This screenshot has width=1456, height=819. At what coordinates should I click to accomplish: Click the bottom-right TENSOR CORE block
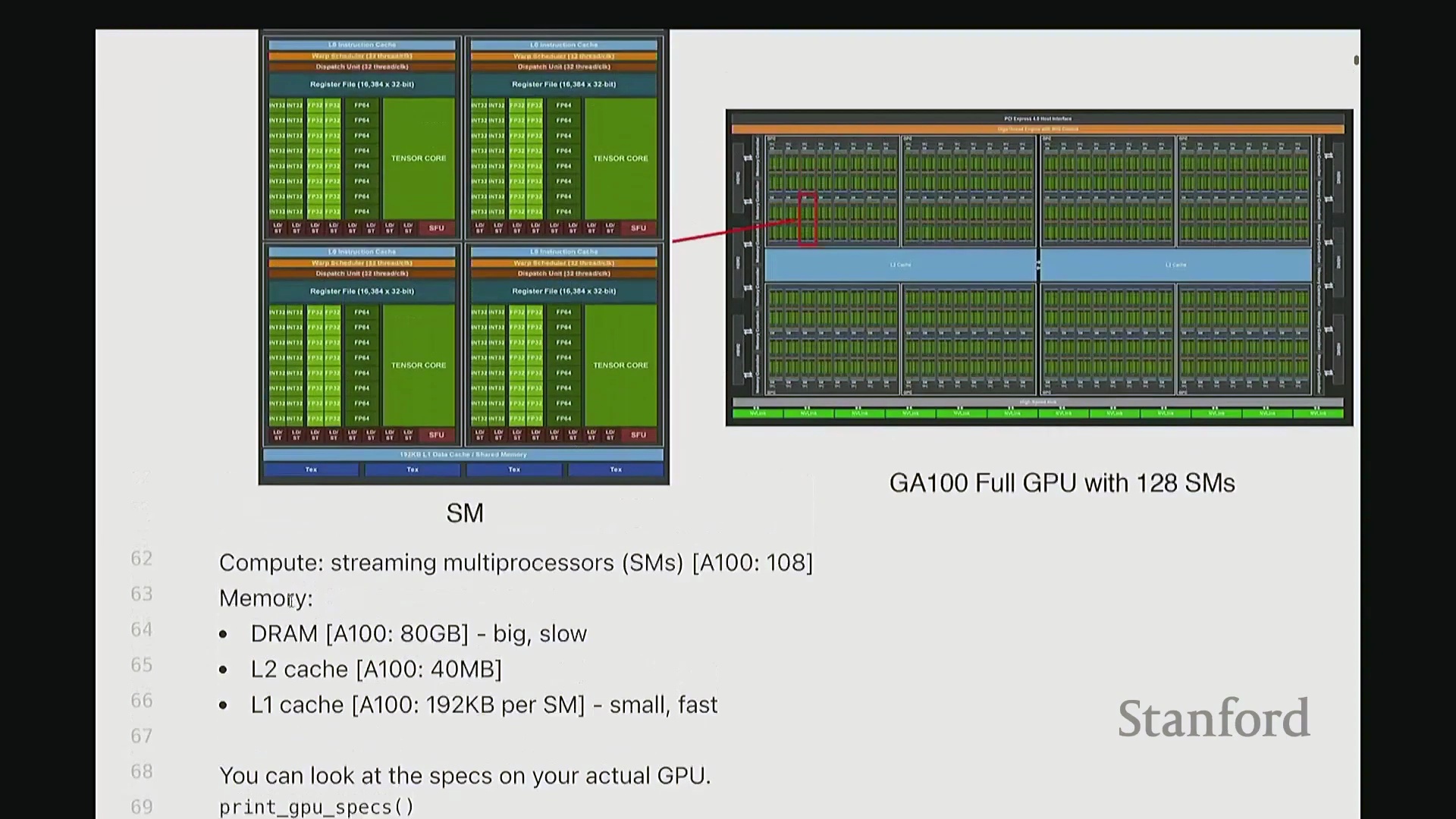620,365
